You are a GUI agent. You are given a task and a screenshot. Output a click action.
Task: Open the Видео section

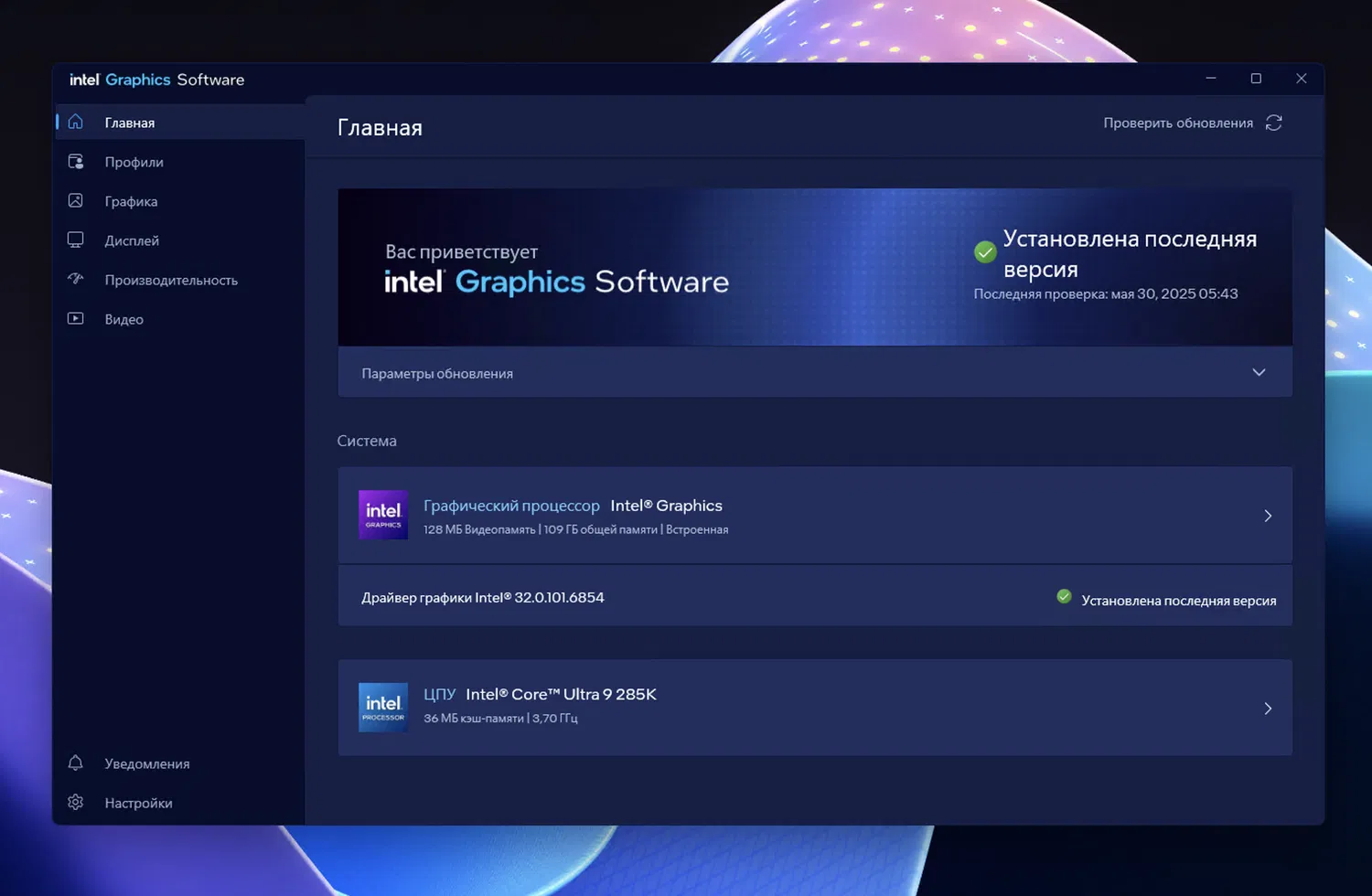pyautogui.click(x=180, y=319)
